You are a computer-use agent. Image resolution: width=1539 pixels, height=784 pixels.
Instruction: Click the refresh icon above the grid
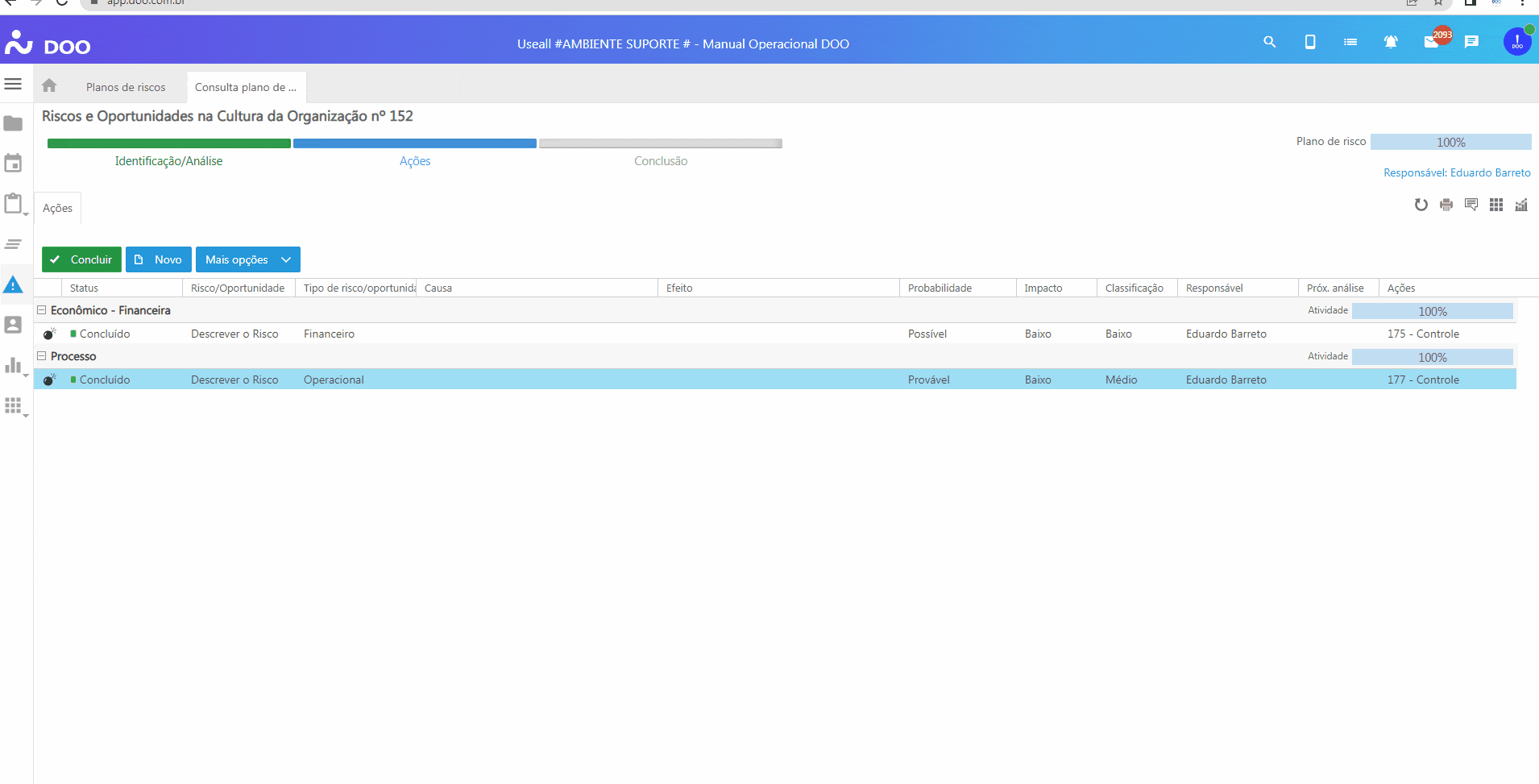pos(1421,205)
